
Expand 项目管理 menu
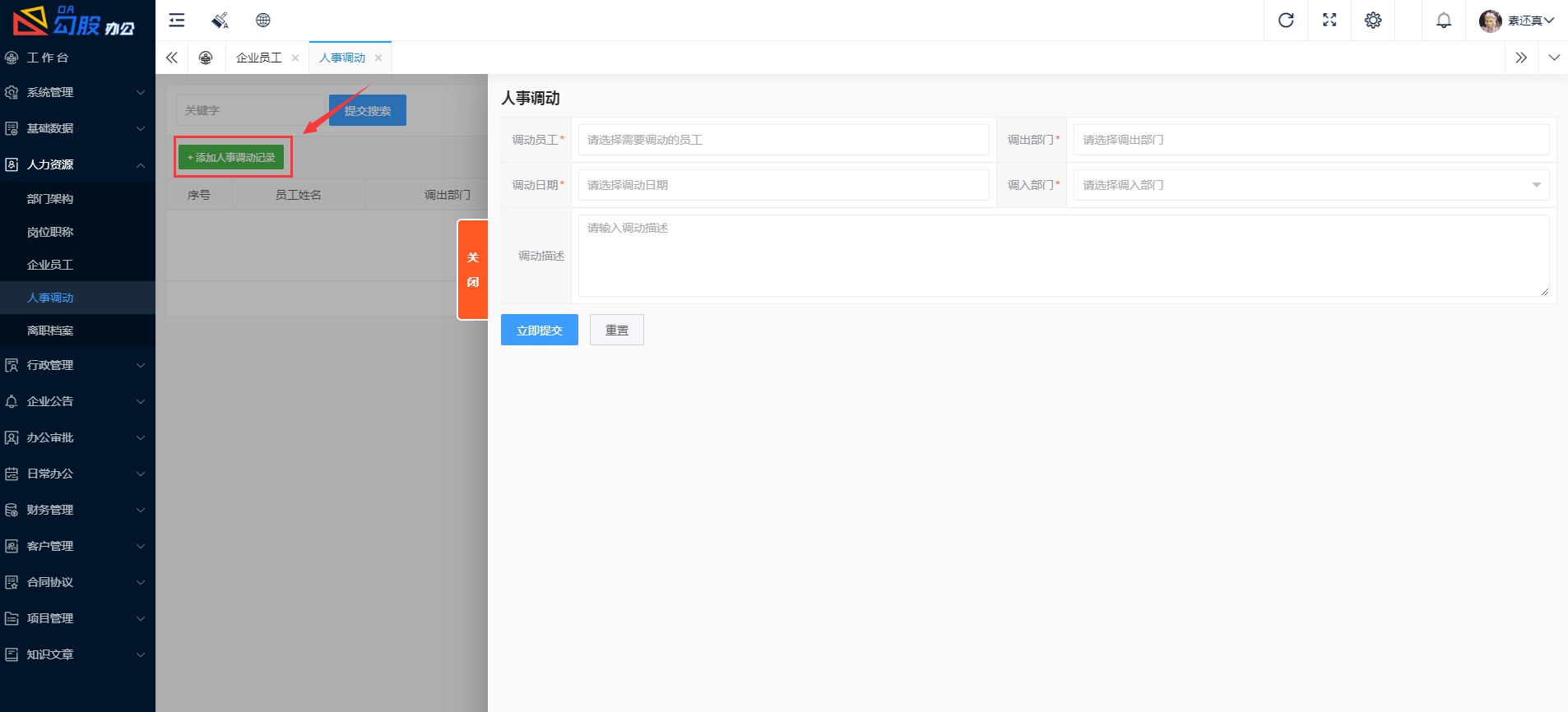point(77,618)
